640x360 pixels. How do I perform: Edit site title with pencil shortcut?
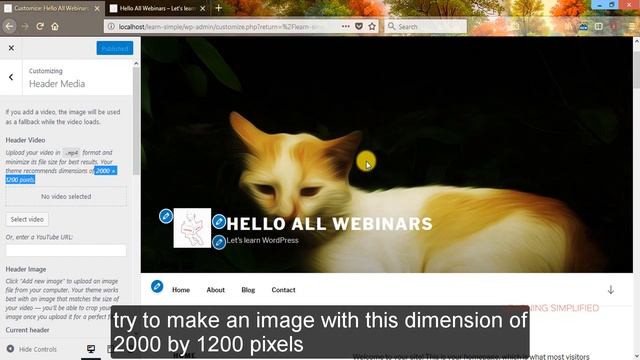point(219,222)
